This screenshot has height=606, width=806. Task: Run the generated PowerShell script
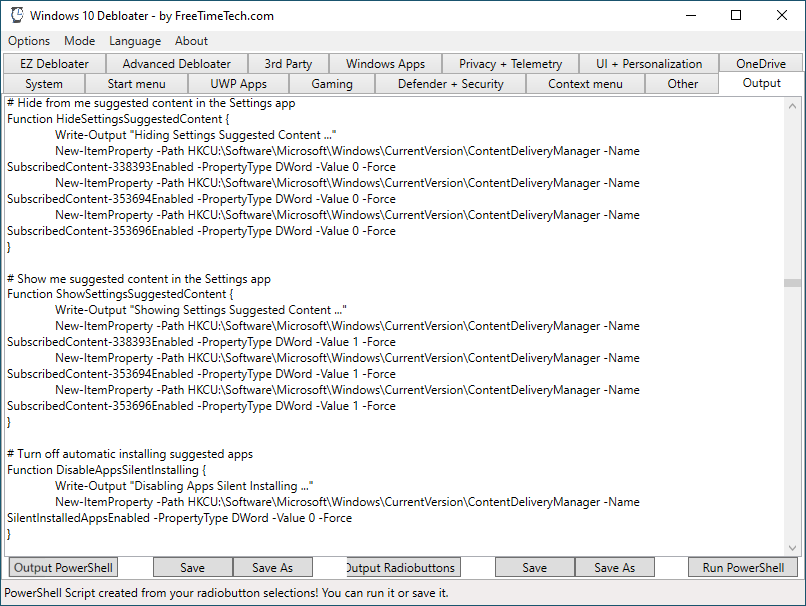click(x=743, y=567)
